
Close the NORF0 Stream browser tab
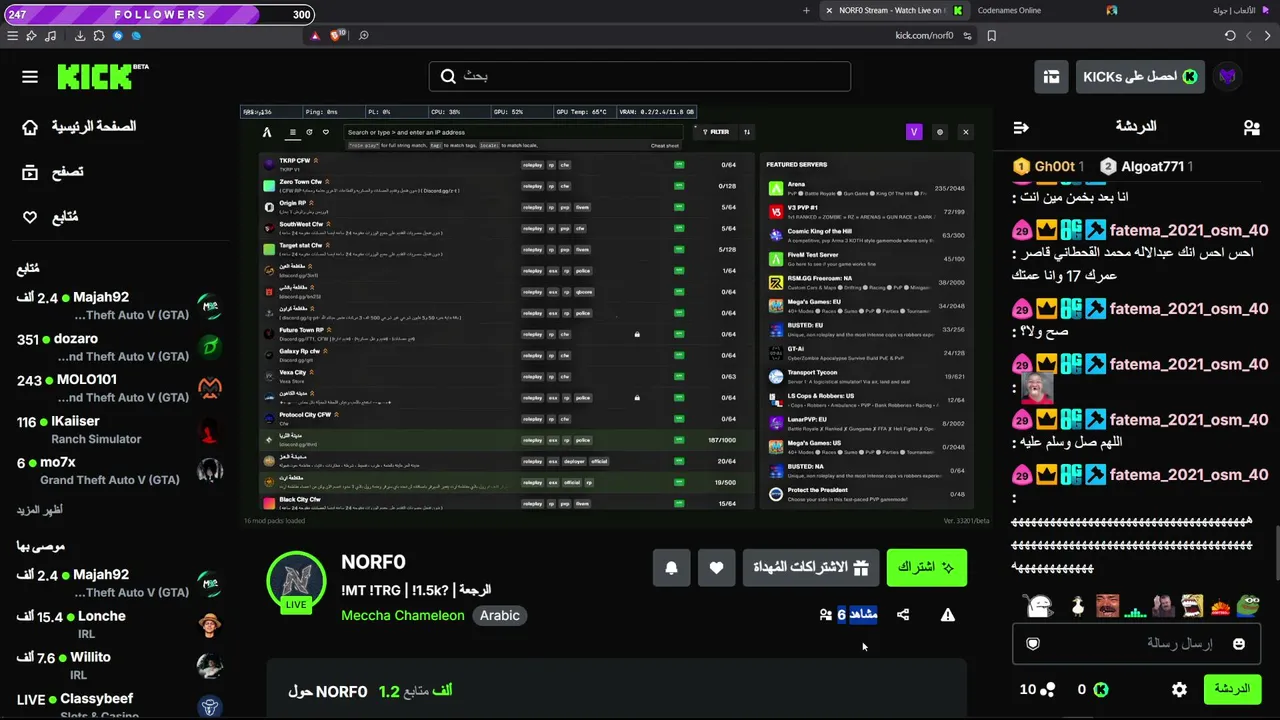click(x=829, y=11)
